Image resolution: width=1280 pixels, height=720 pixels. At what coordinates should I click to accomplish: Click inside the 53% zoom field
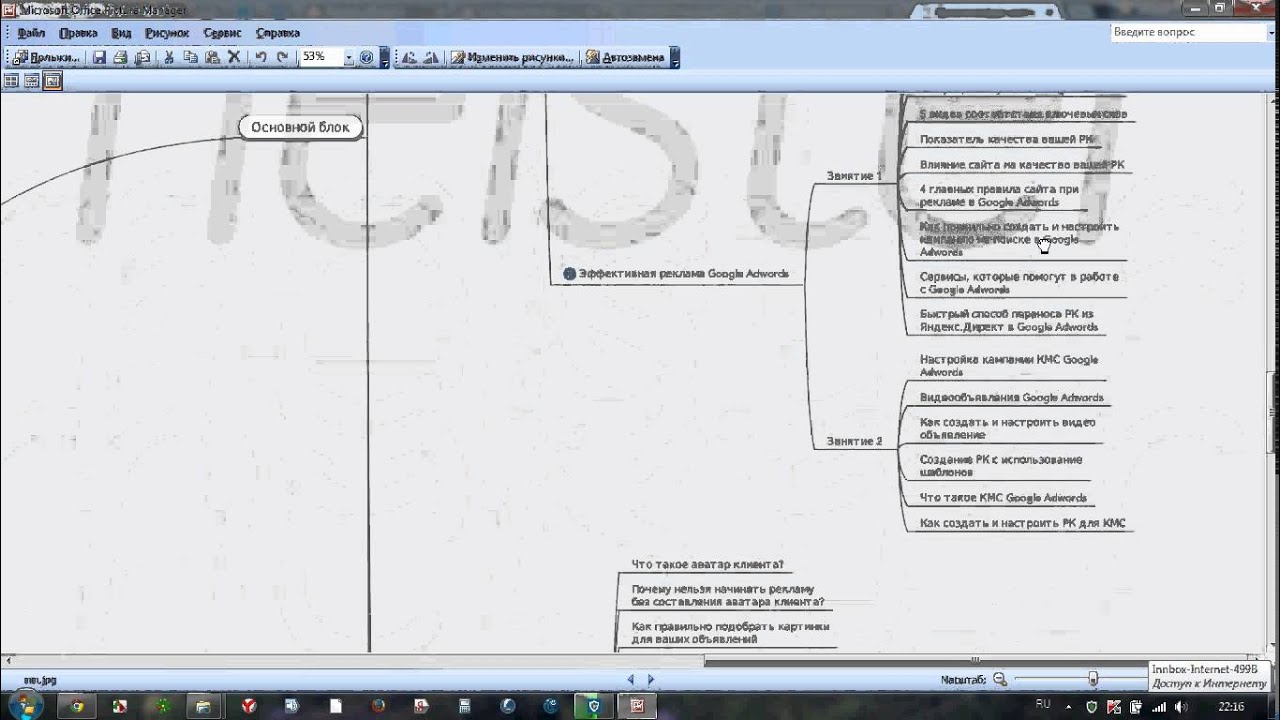(320, 58)
